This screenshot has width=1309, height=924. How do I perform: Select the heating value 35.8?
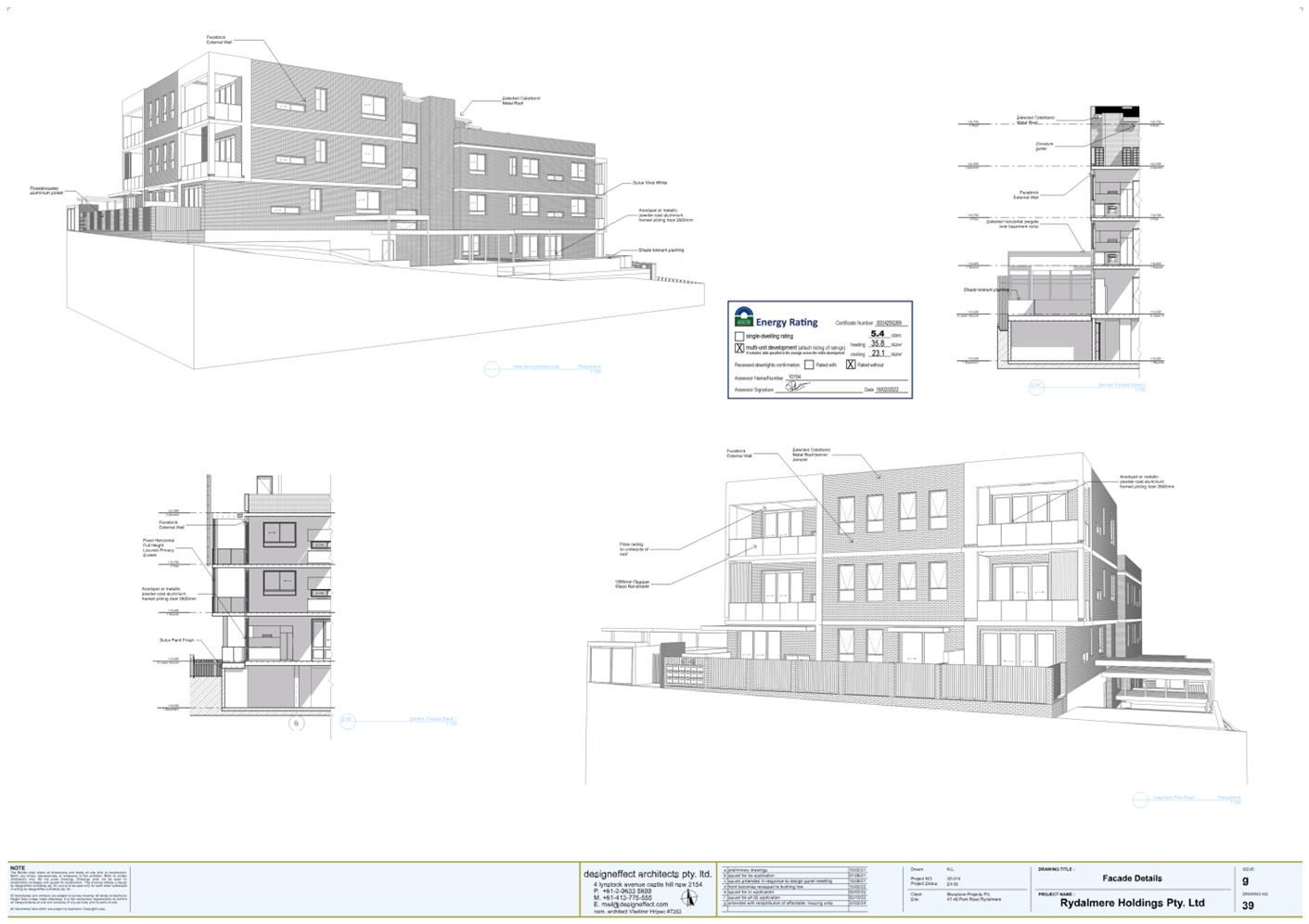(x=878, y=343)
